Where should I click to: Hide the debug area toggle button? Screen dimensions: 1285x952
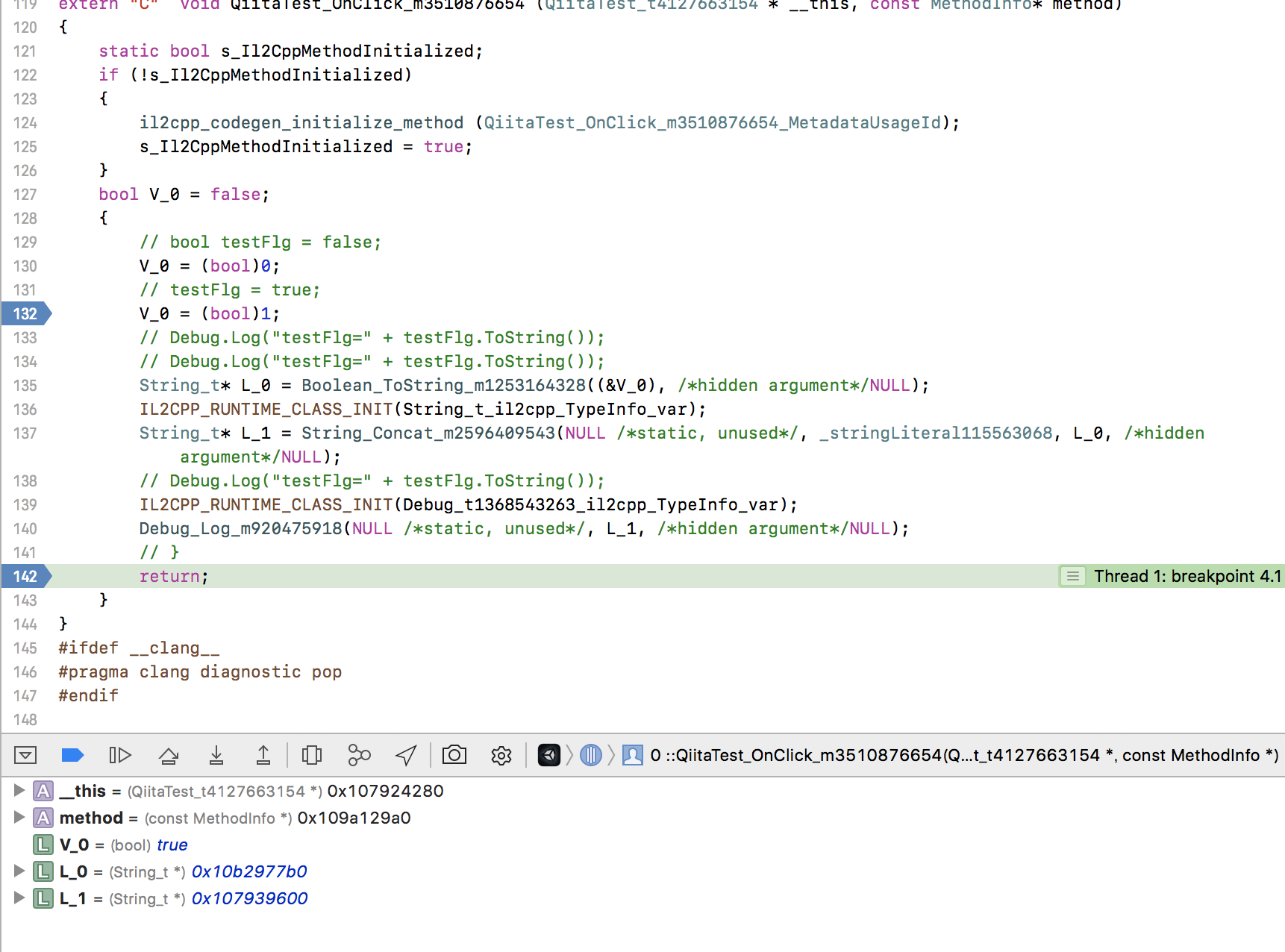pos(25,755)
